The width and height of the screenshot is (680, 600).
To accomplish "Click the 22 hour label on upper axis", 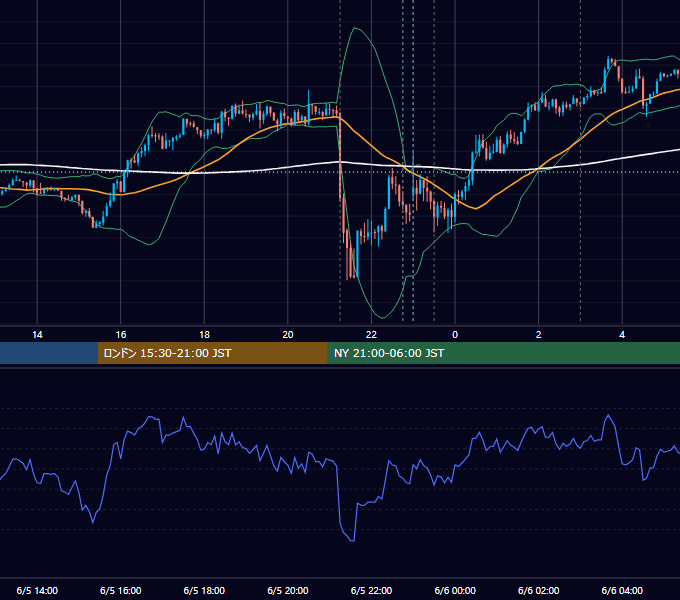I will [371, 335].
